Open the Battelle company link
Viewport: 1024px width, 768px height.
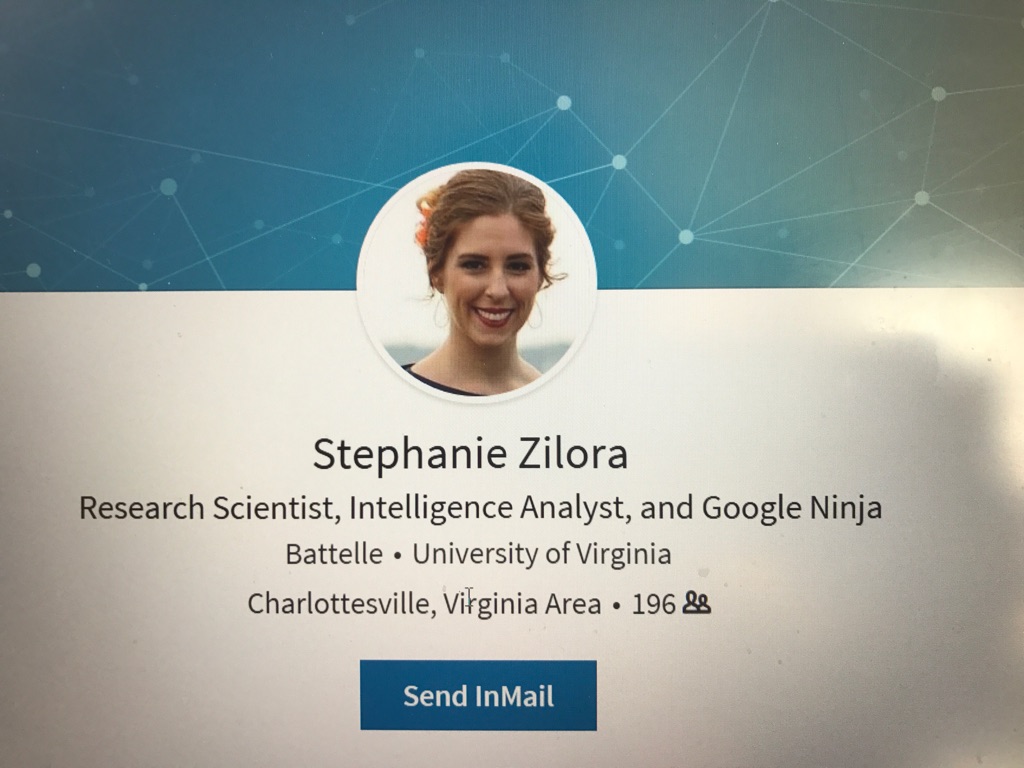334,554
